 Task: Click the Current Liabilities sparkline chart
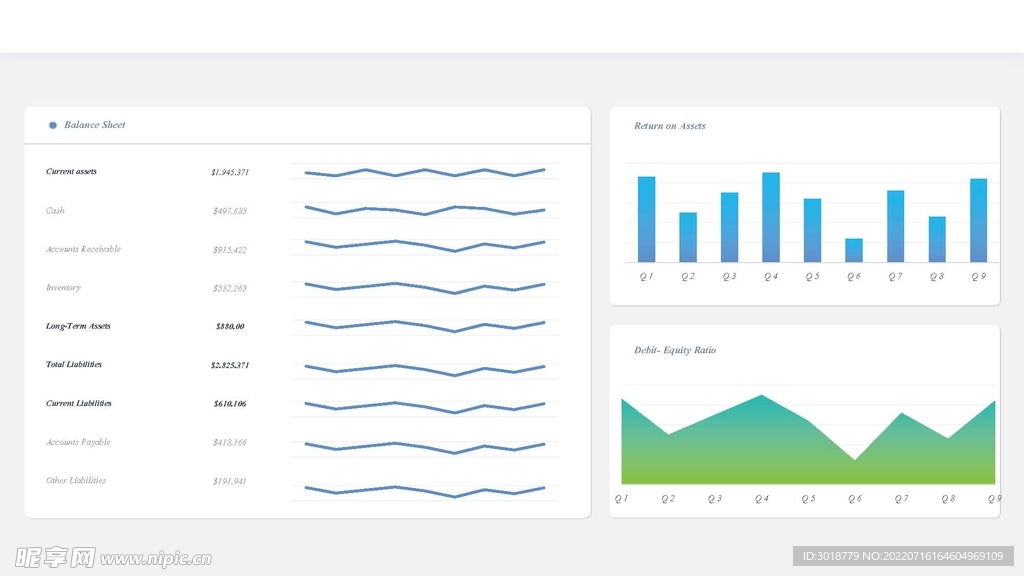(x=424, y=406)
